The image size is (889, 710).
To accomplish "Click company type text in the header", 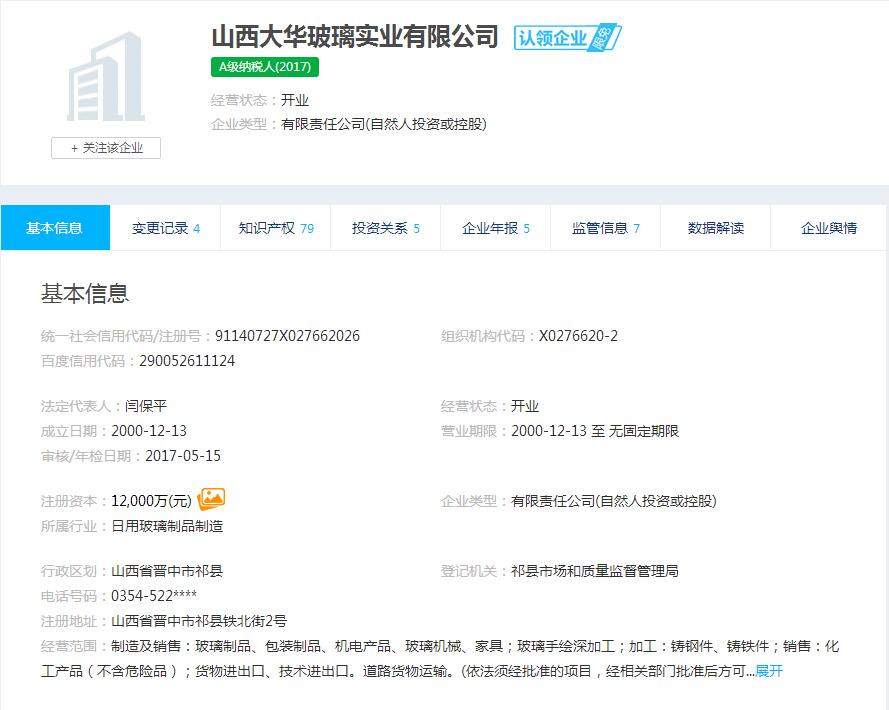I will 384,124.
